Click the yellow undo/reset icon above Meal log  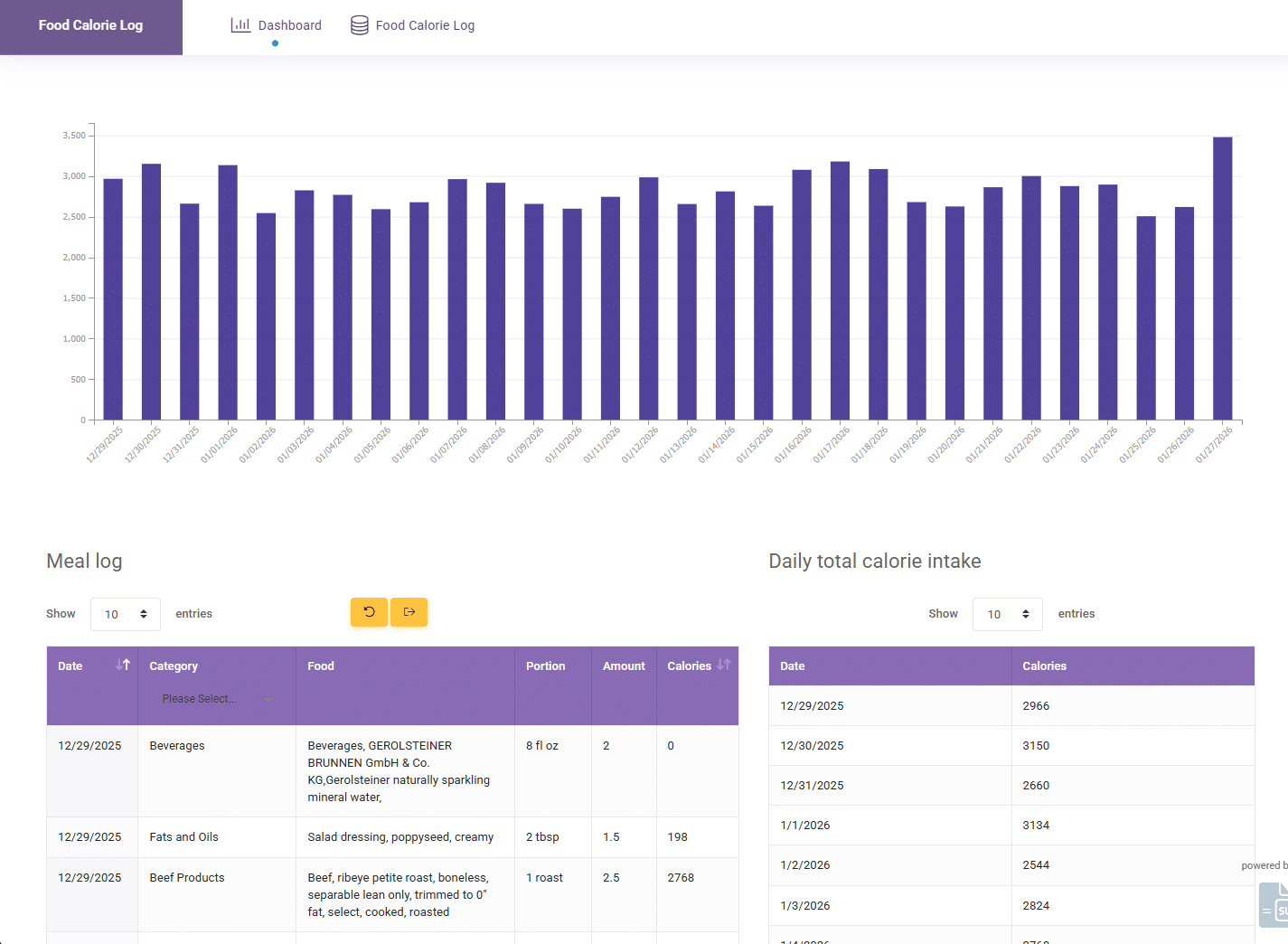pos(369,612)
